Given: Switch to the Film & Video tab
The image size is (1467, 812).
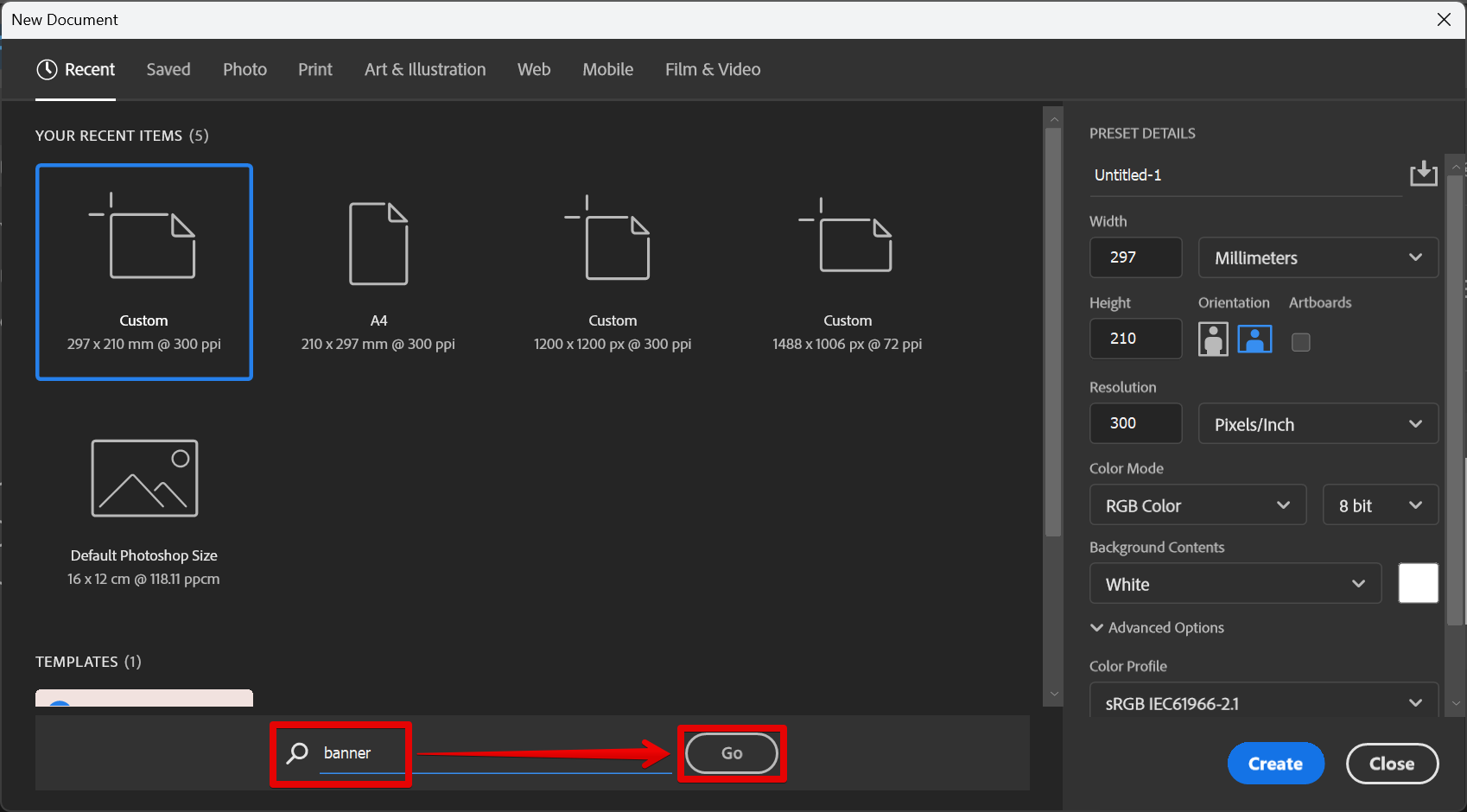Looking at the screenshot, I should (712, 69).
